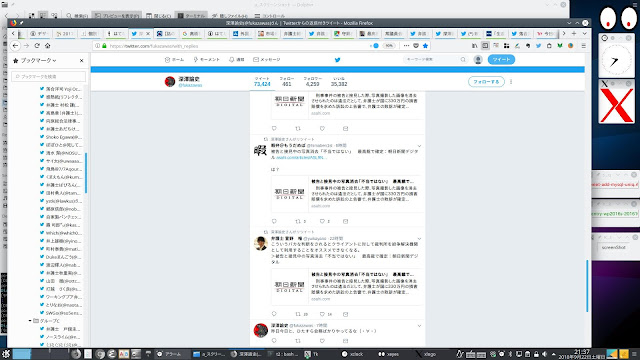Click the フォローする follow button

tap(486, 82)
